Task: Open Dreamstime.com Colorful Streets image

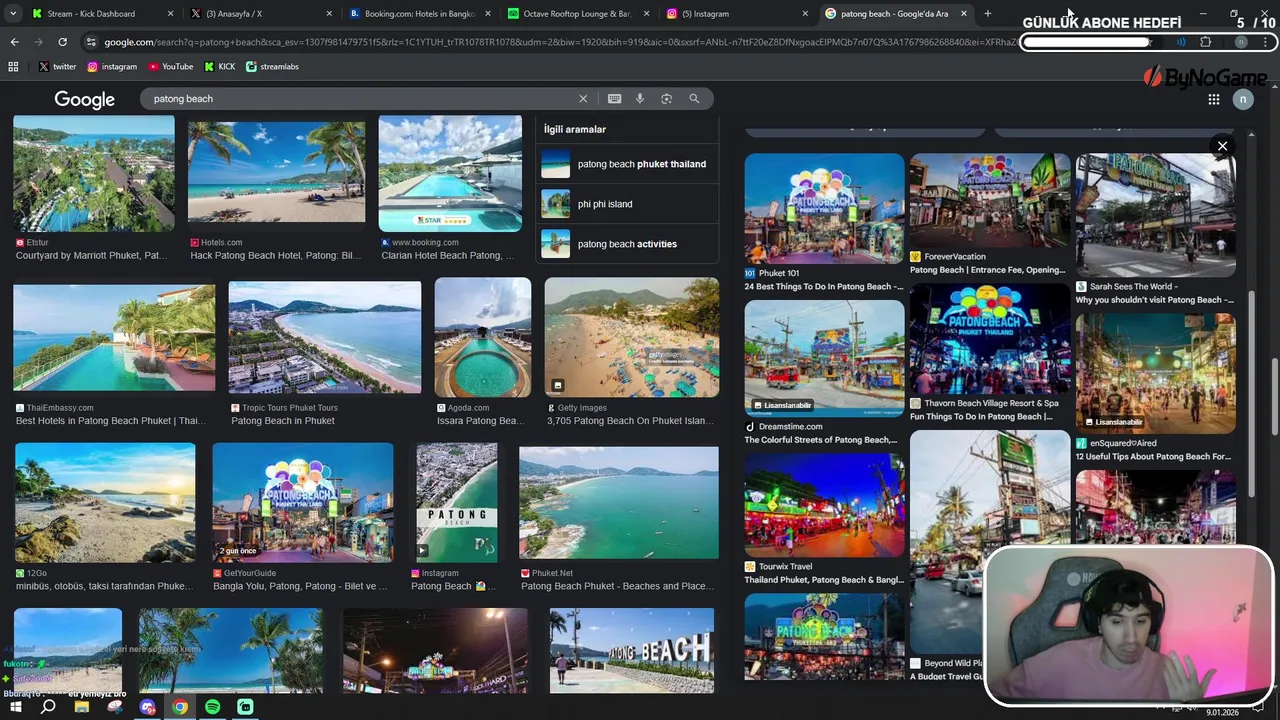Action: coord(824,358)
